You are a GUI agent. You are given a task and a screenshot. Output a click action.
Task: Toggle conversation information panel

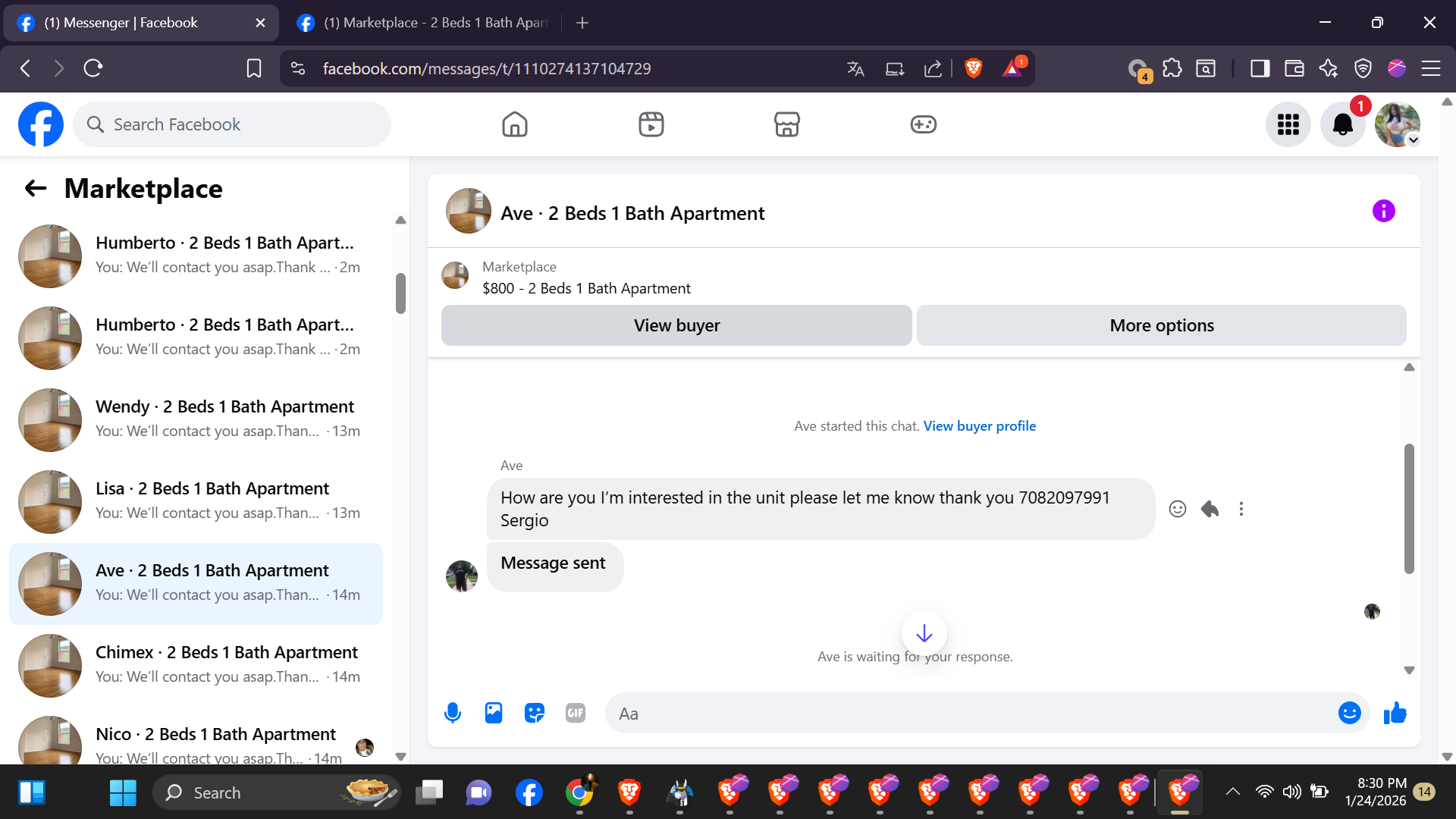(1383, 211)
